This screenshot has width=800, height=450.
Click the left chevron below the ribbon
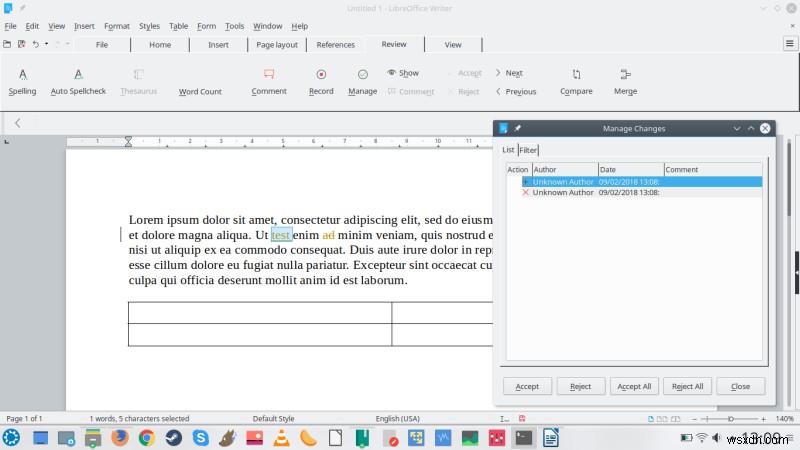(x=18, y=123)
